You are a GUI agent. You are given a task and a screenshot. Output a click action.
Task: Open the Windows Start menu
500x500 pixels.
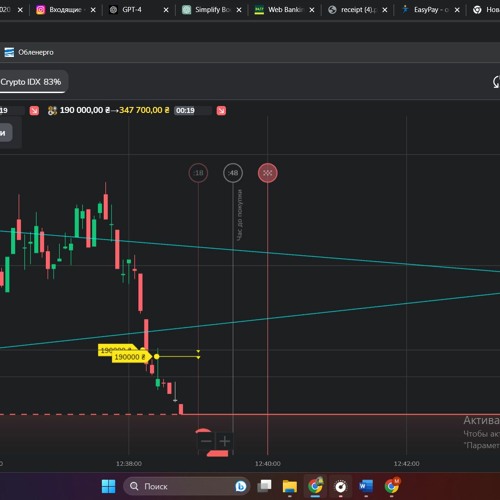pyautogui.click(x=108, y=486)
